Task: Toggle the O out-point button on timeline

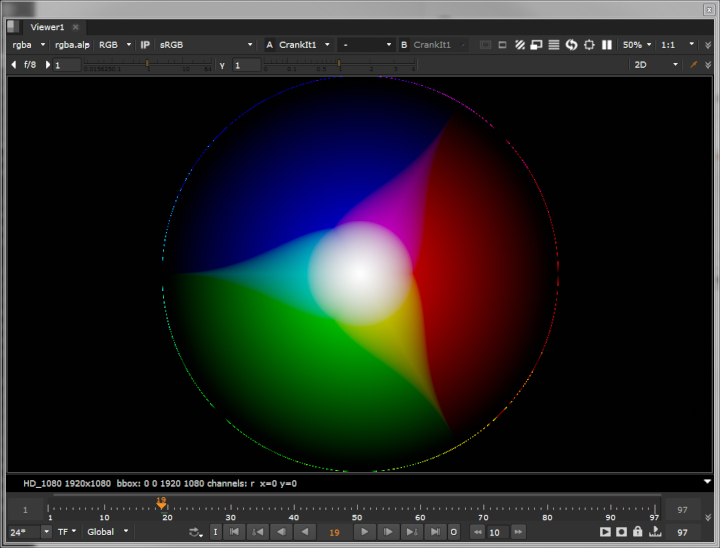Action: pyautogui.click(x=453, y=532)
